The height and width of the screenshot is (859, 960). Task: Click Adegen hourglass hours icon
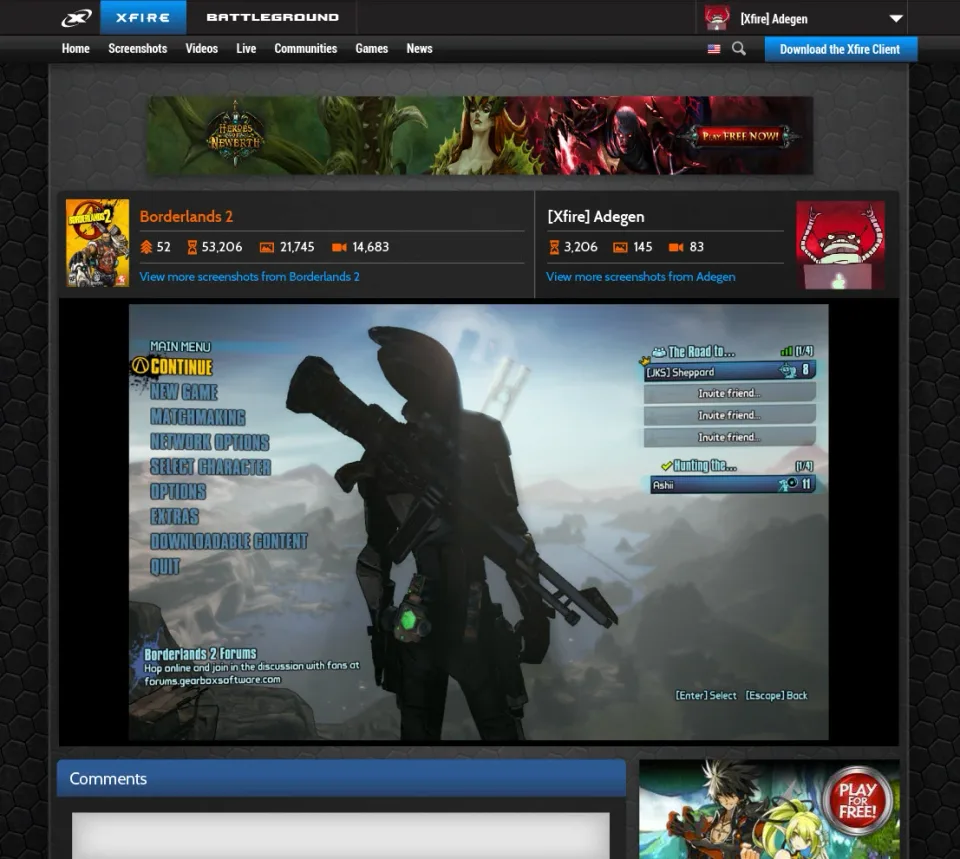pos(554,247)
